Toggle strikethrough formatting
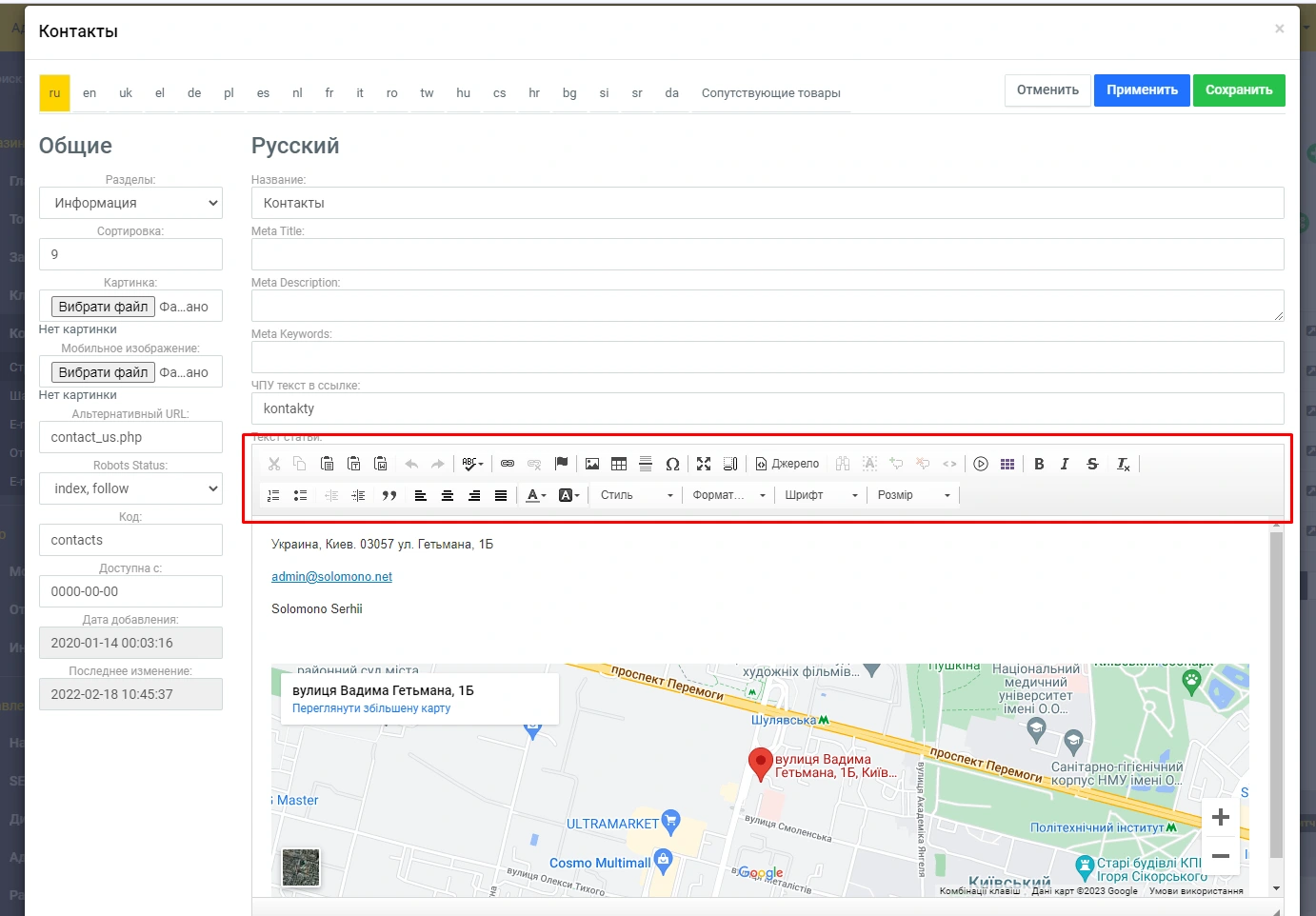Image resolution: width=1316 pixels, height=916 pixels. [1092, 464]
